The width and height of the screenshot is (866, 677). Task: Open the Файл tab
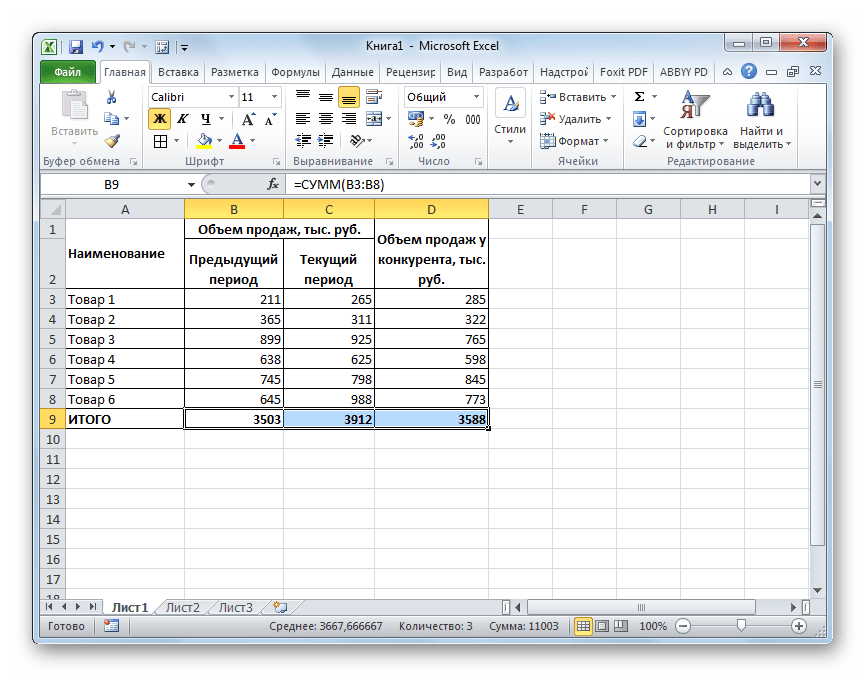[67, 72]
